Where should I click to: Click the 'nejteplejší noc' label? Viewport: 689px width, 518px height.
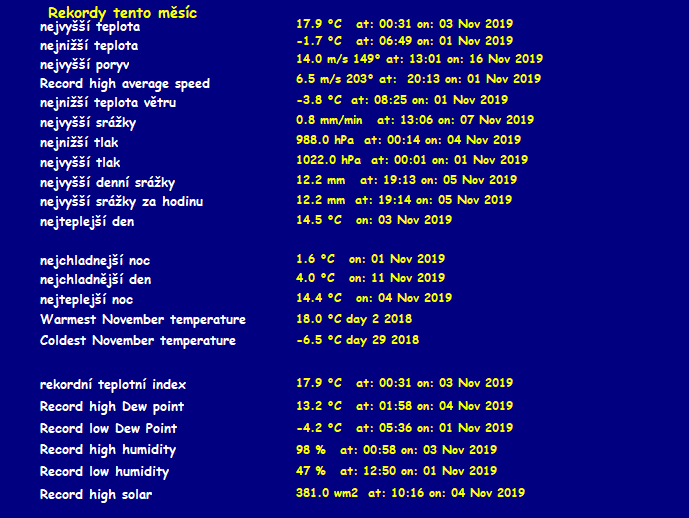coord(86,300)
